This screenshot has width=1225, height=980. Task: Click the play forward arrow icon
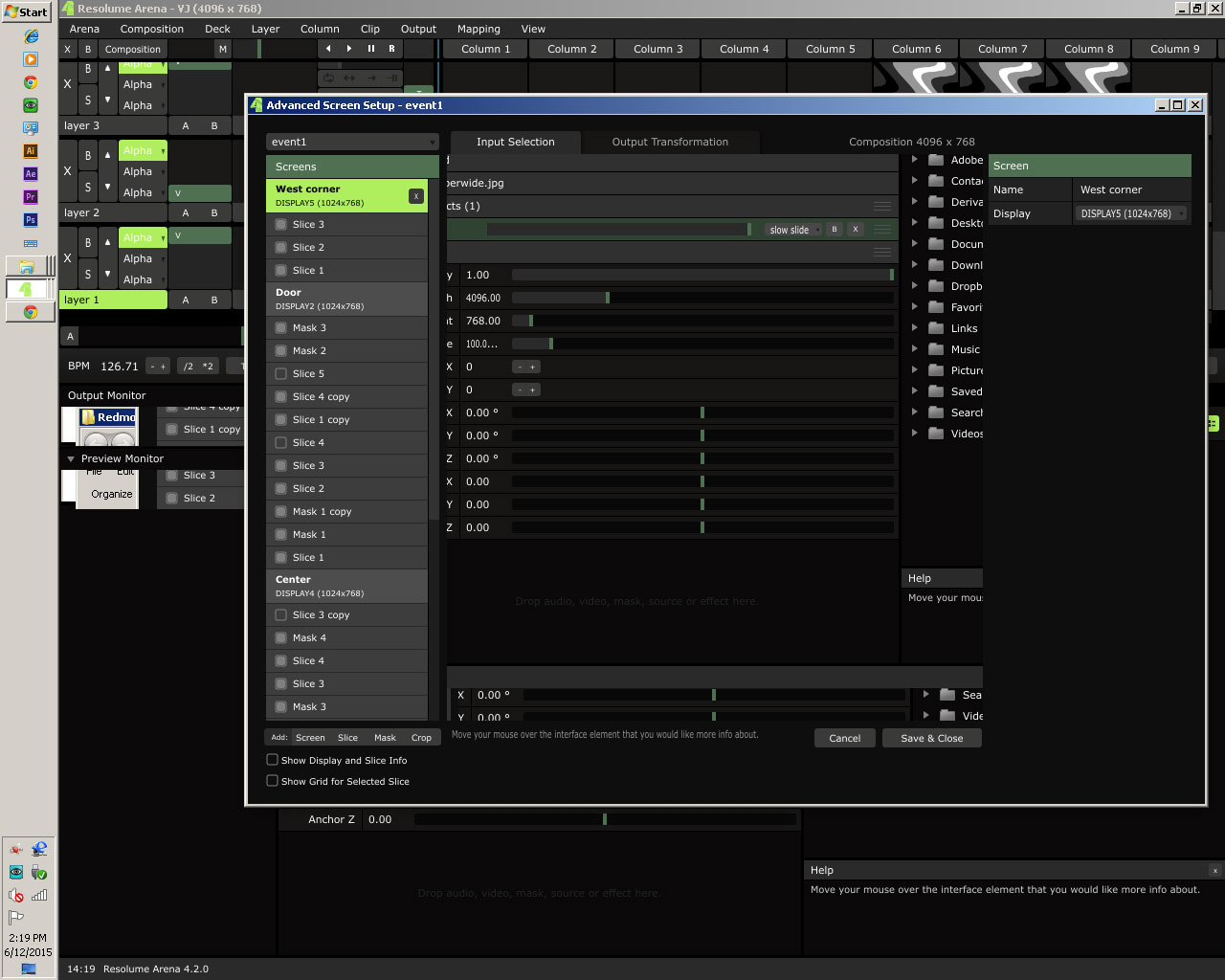click(349, 49)
